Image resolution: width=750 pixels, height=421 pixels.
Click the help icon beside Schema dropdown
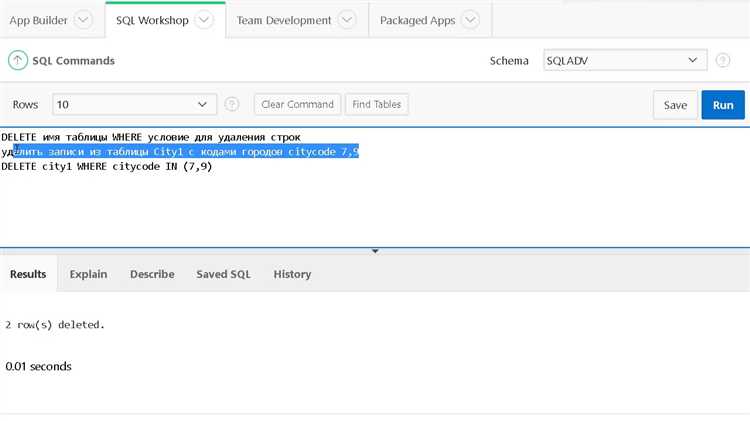click(x=723, y=61)
